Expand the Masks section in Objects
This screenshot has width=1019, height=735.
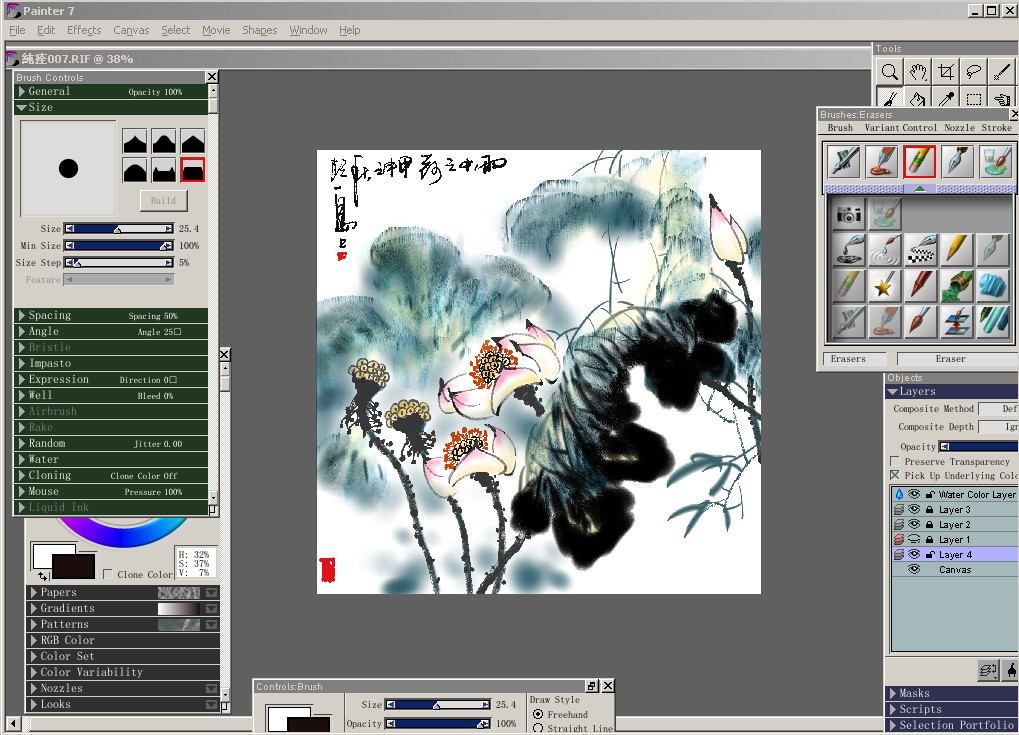[952, 693]
